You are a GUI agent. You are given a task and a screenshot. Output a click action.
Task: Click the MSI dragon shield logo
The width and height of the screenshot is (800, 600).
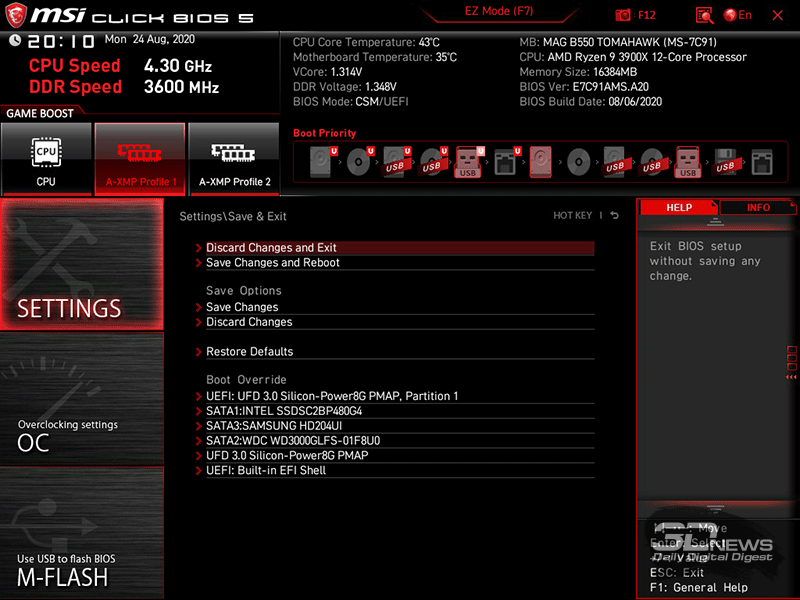[x=16, y=15]
